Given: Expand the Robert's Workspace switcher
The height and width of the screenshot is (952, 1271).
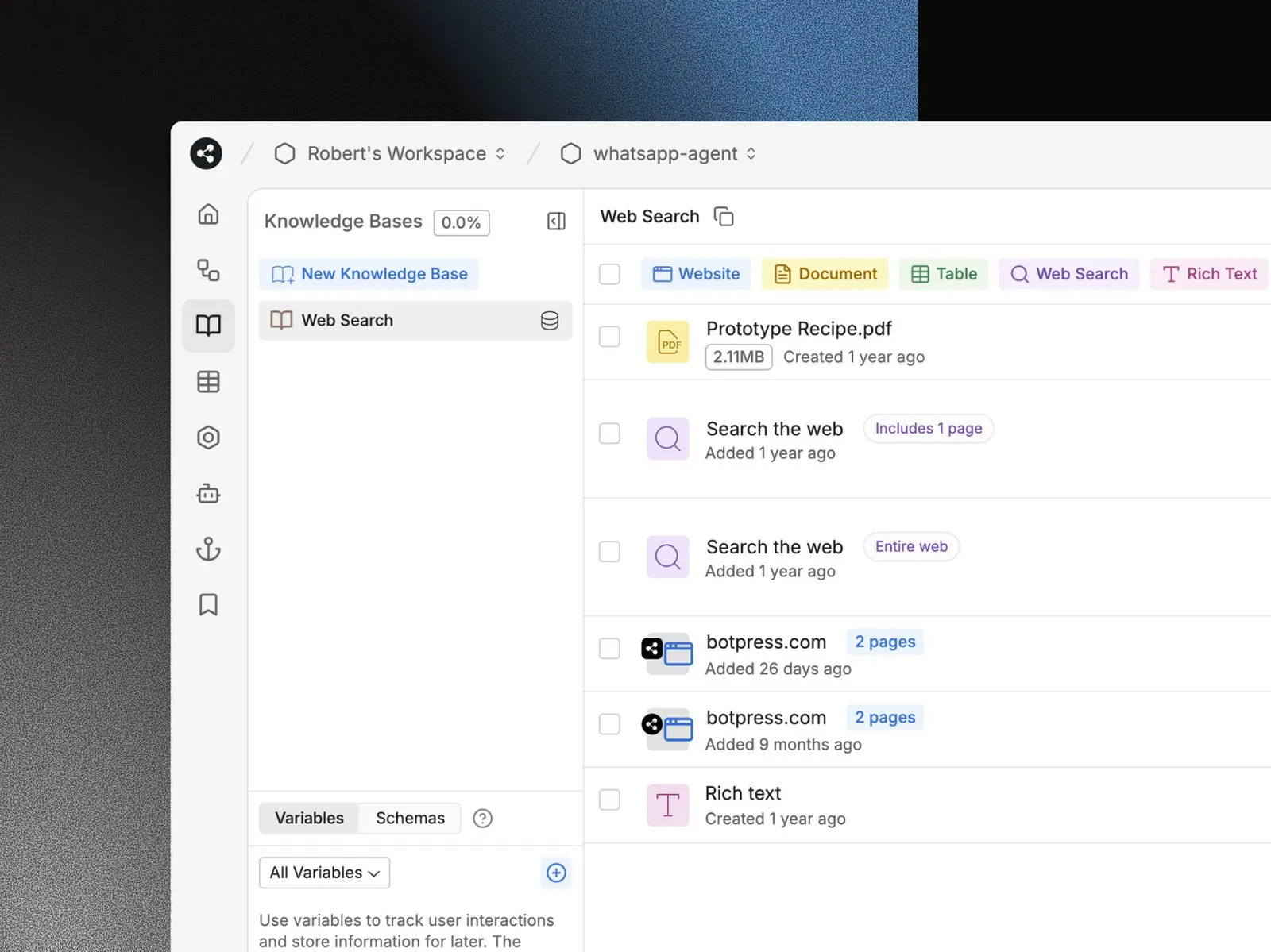Looking at the screenshot, I should click(x=500, y=153).
